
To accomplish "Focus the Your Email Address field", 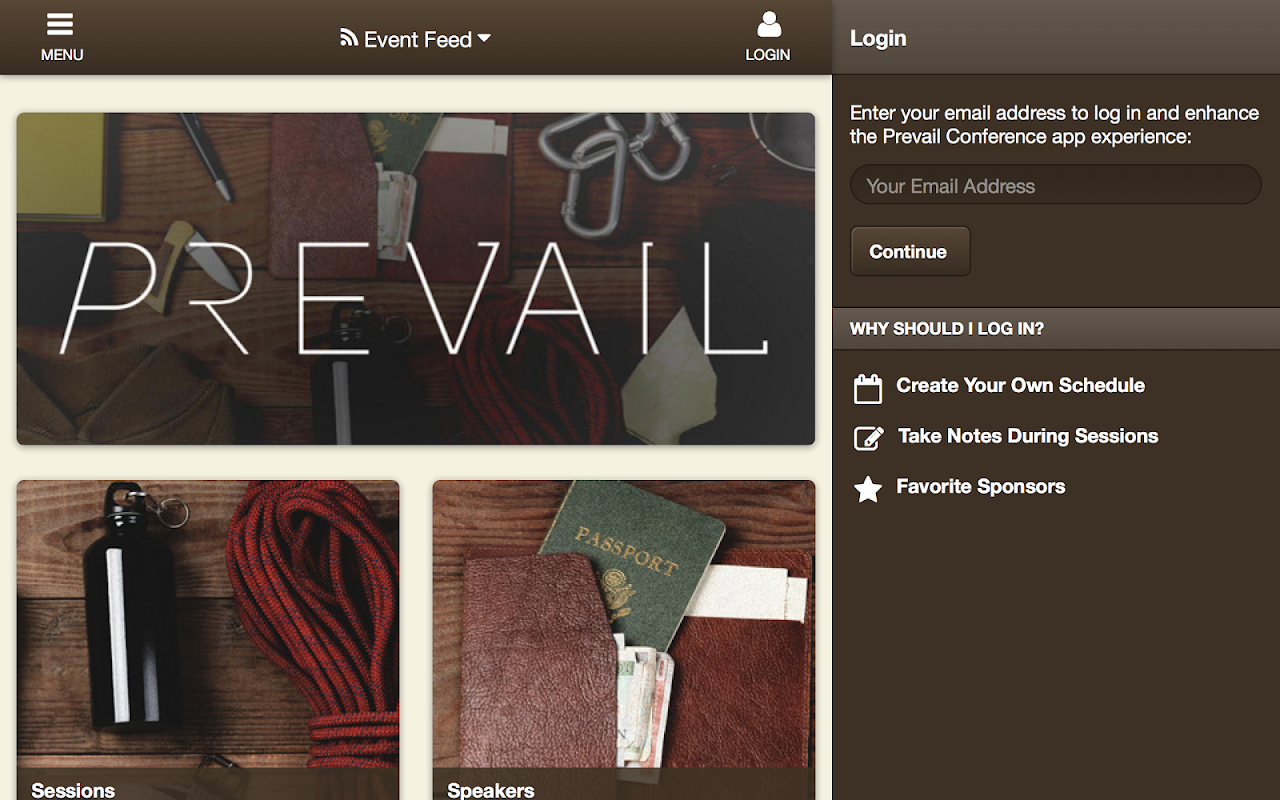I will (x=1056, y=185).
